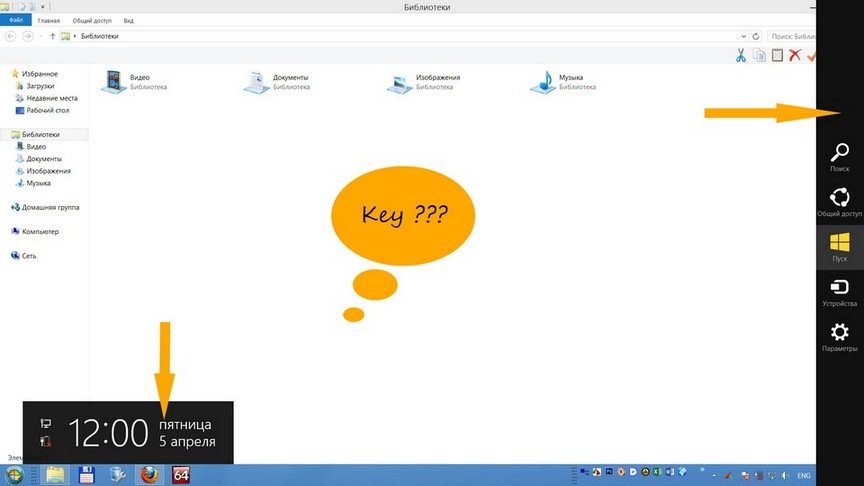
Task: Select Компьютер in the navigation pane
Action: [40, 232]
